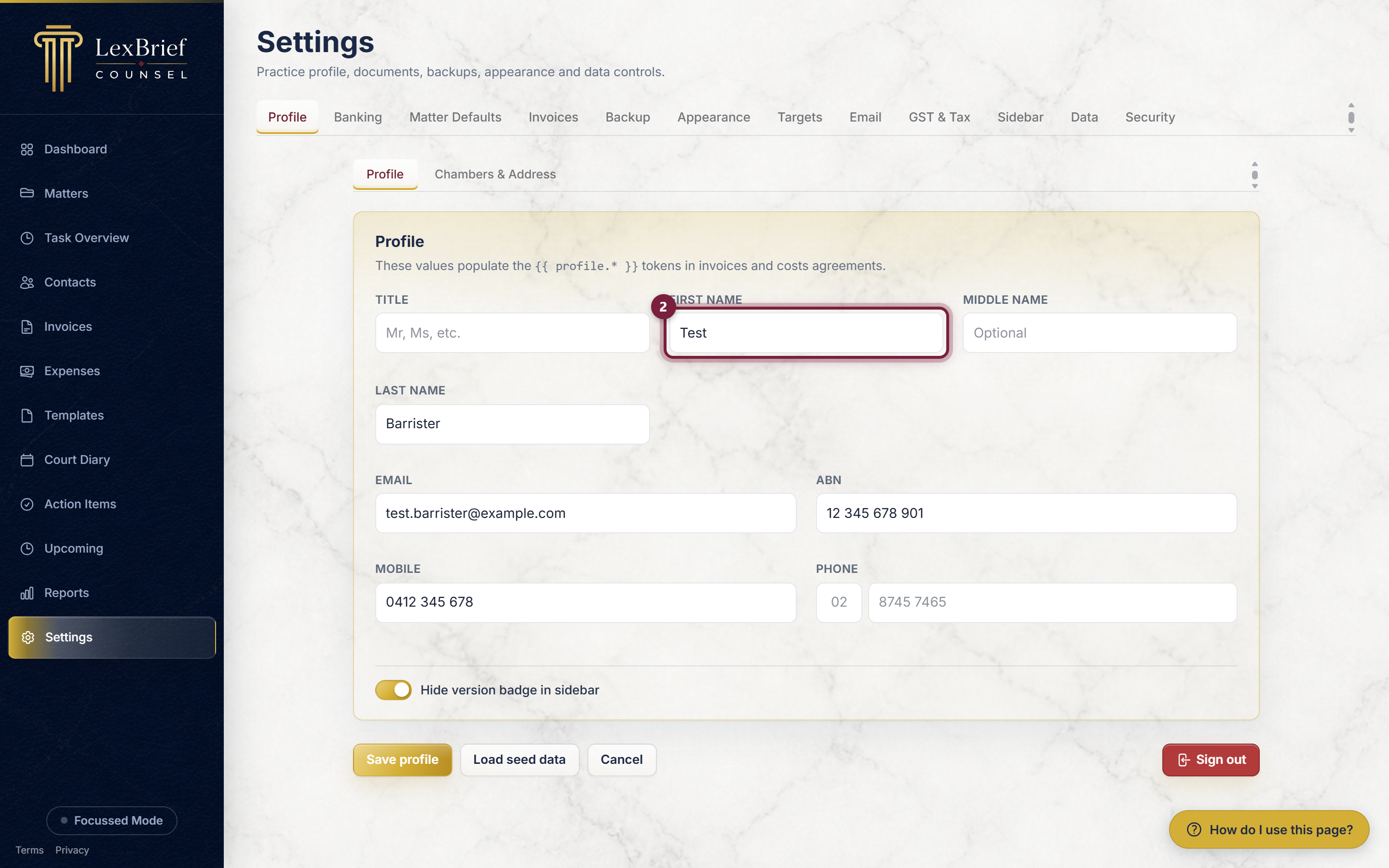The image size is (1389, 868).
Task: Go to Court Diary page
Action: pyautogui.click(x=112, y=460)
